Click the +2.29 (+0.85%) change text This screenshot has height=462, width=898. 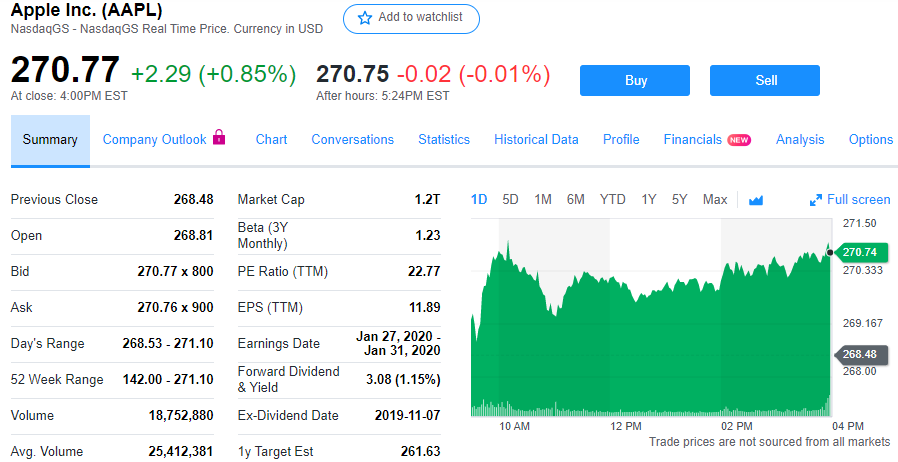click(214, 74)
